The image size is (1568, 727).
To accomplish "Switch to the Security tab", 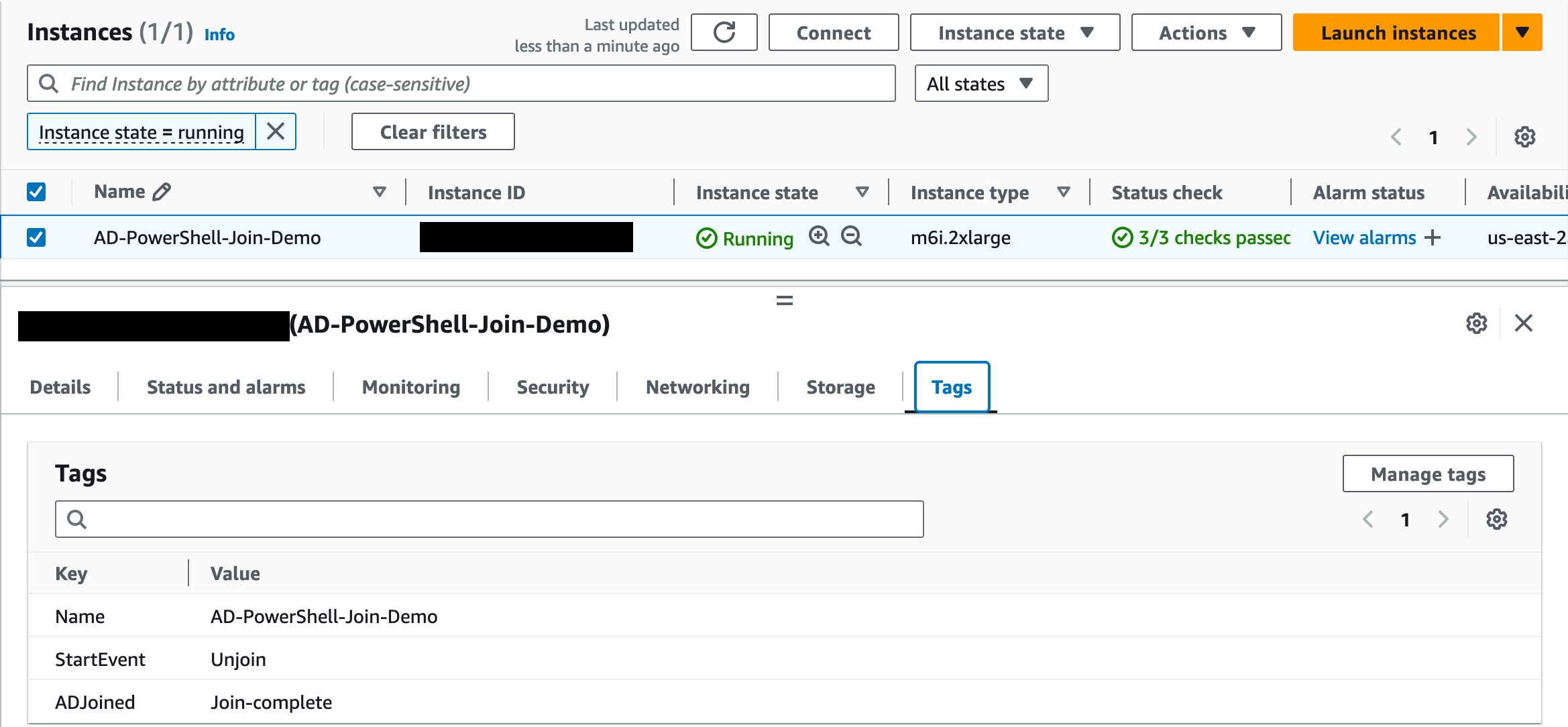I will 553,387.
